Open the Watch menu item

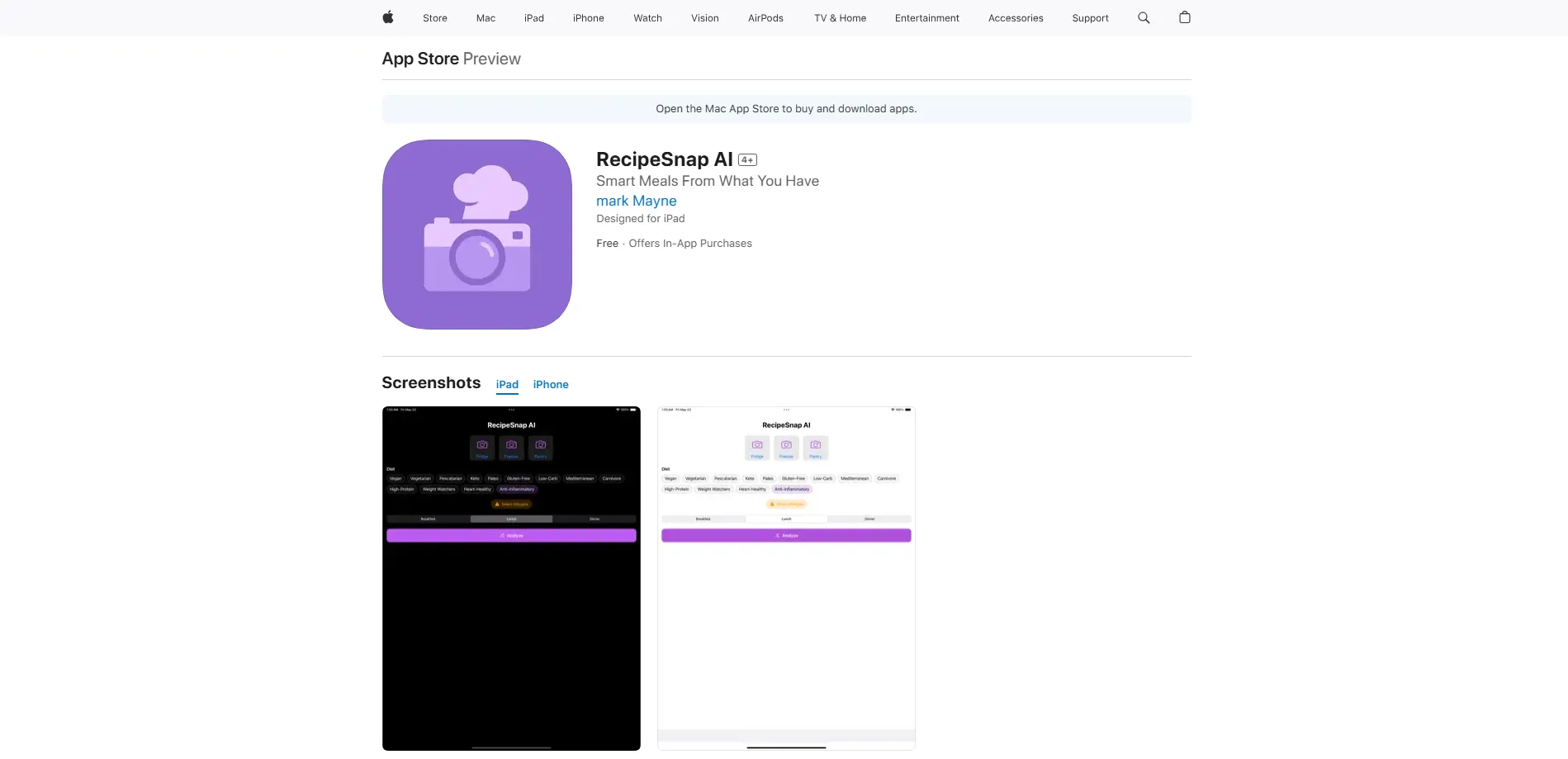click(647, 18)
